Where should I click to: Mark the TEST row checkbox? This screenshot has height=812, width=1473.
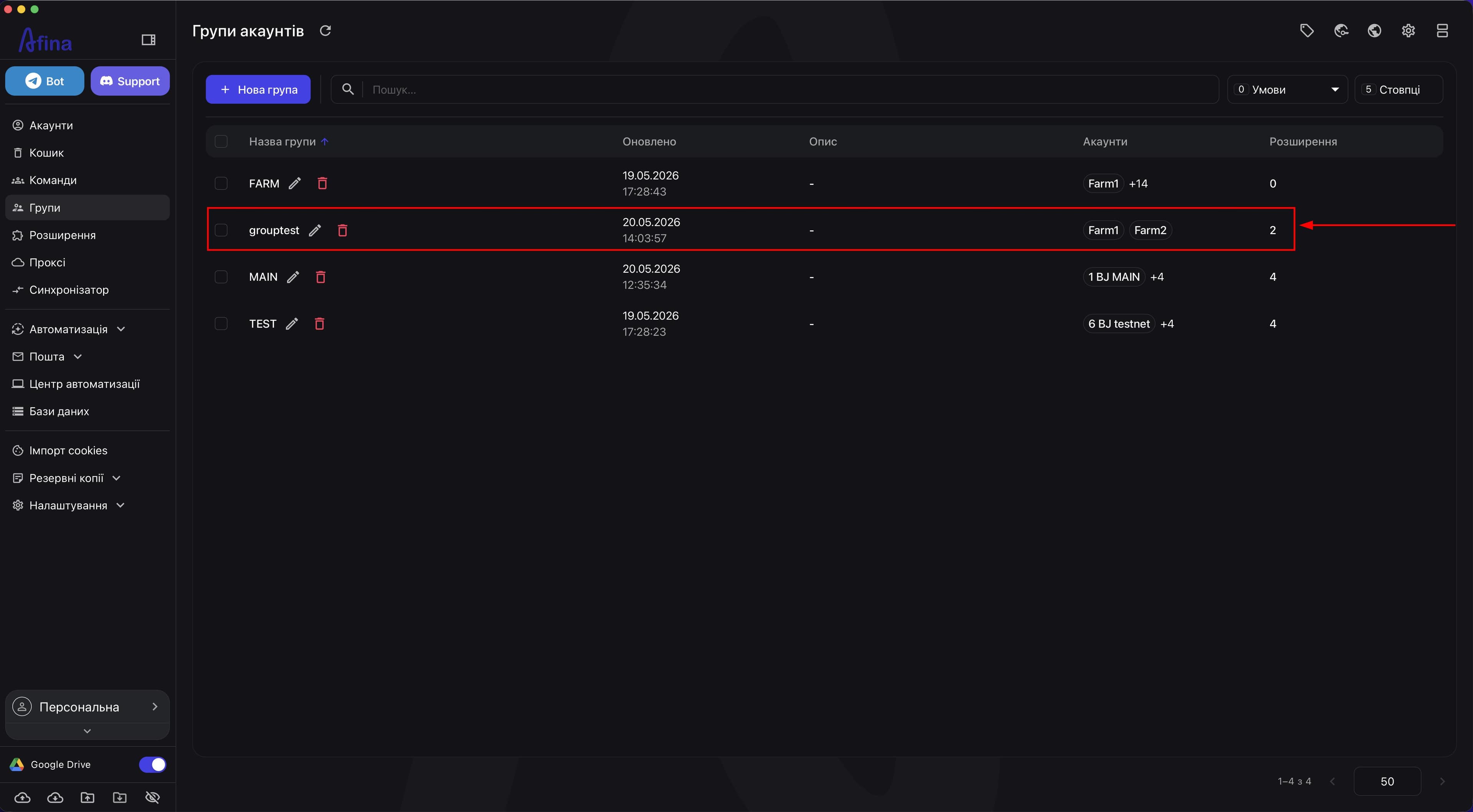[221, 324]
